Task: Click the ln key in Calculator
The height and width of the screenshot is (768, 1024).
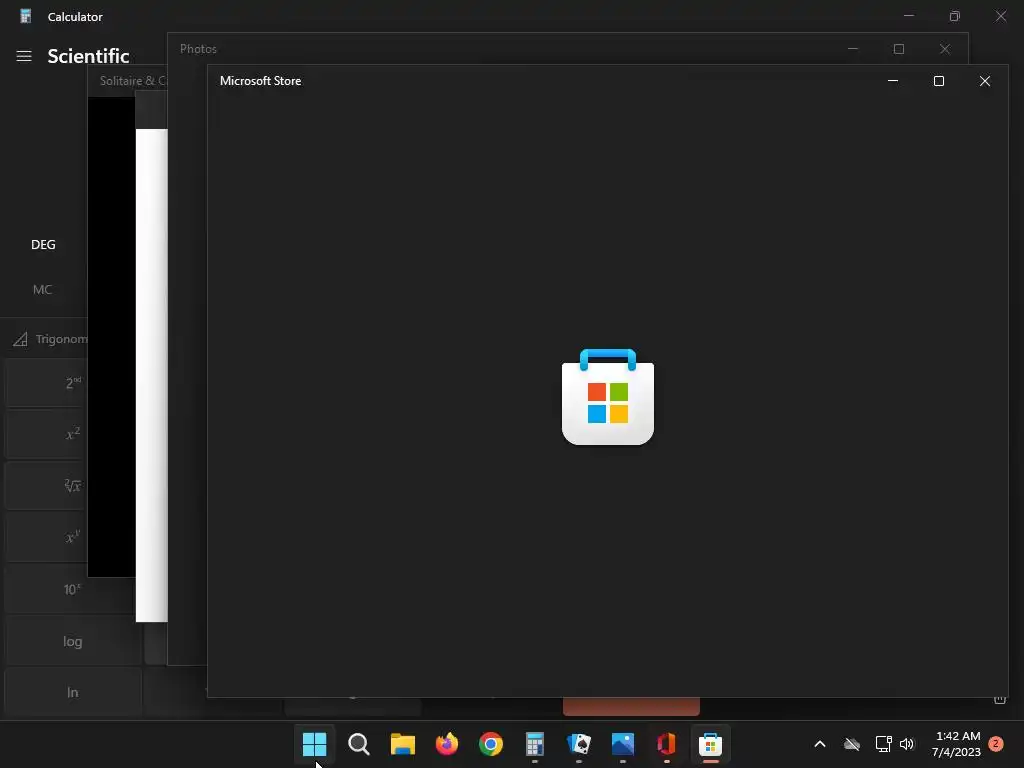Action: (72, 692)
